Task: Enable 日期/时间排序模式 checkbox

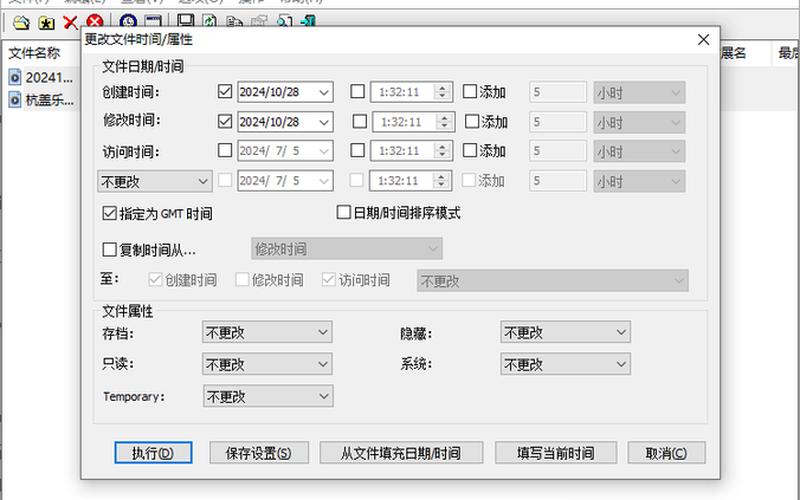Action: (398, 213)
